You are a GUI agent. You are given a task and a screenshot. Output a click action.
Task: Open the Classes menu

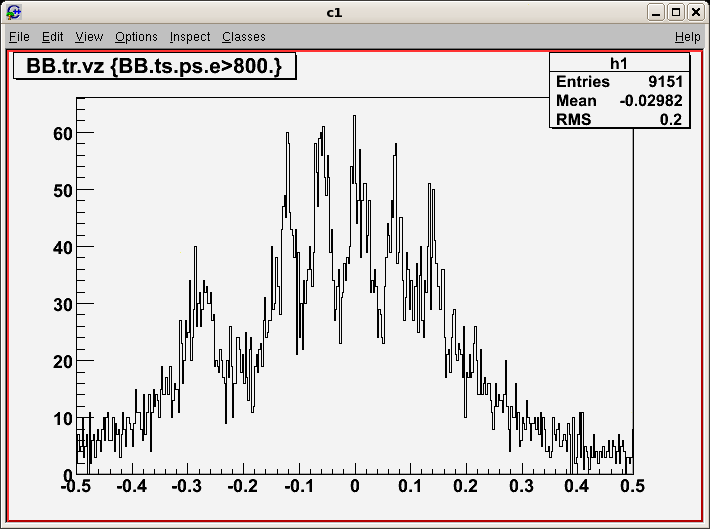coord(244,37)
